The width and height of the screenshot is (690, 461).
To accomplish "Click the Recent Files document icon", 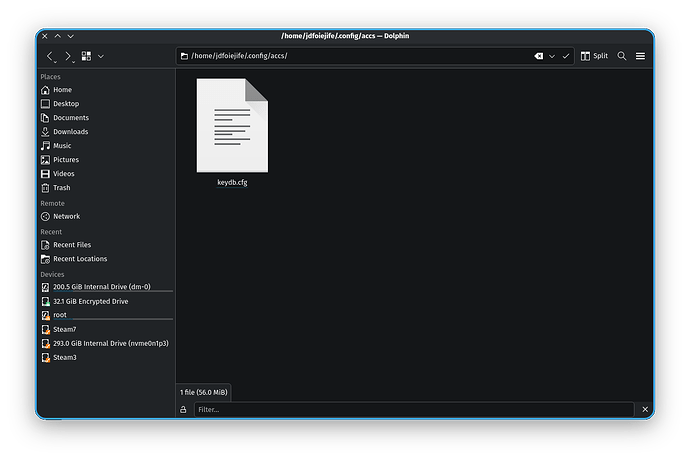I will [45, 245].
